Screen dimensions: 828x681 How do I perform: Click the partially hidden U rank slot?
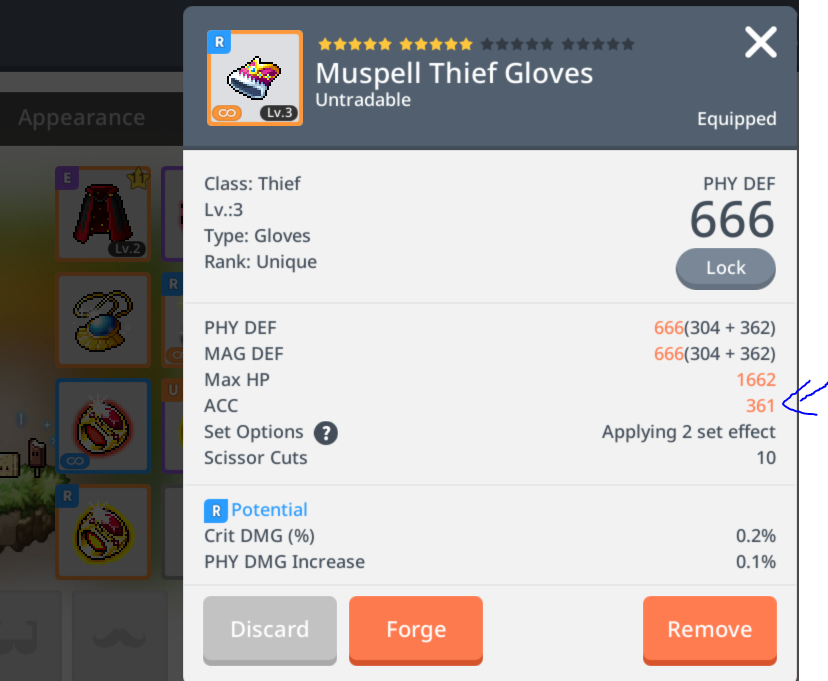point(173,425)
